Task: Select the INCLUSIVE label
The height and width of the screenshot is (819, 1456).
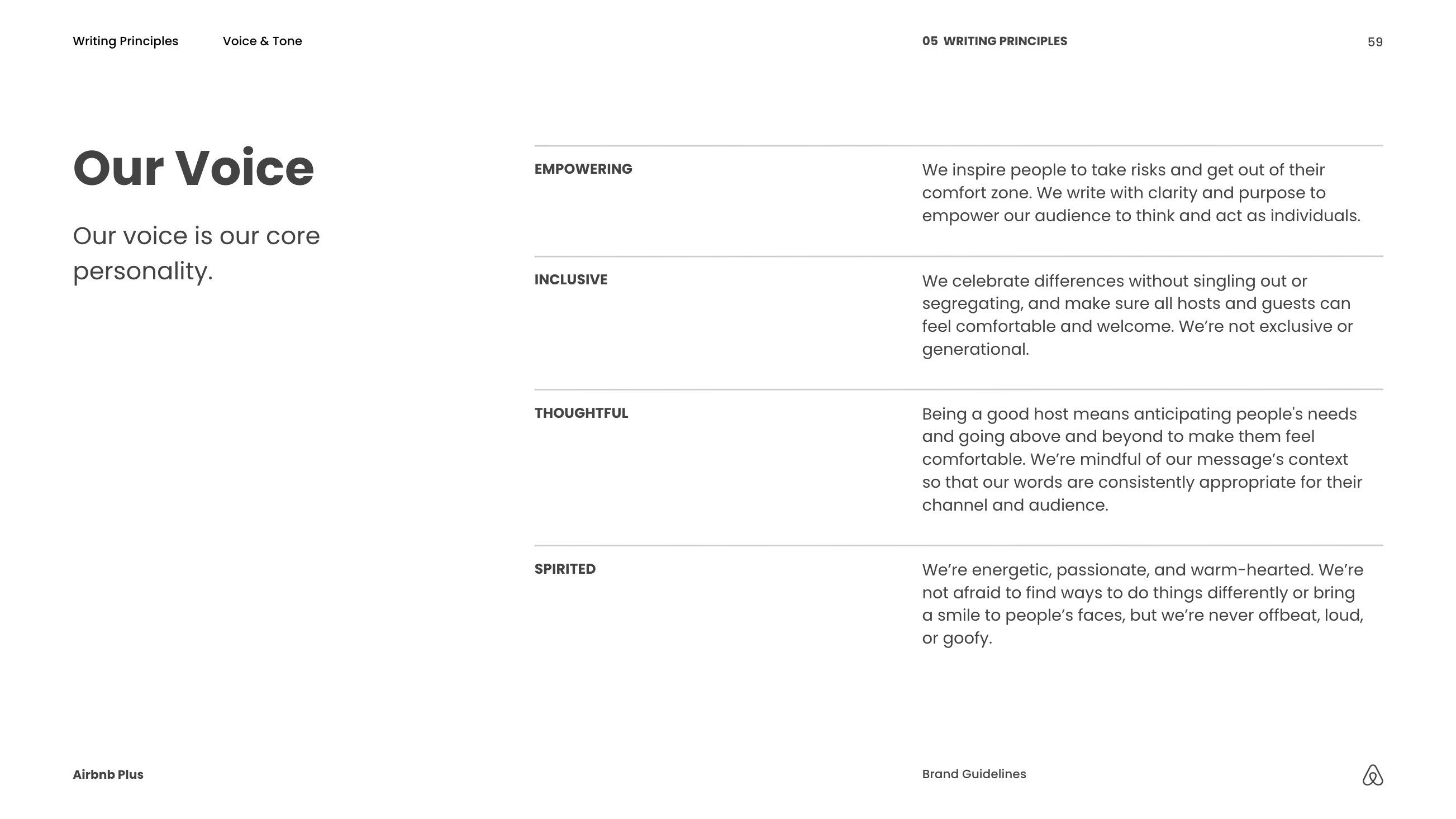Action: 571,280
